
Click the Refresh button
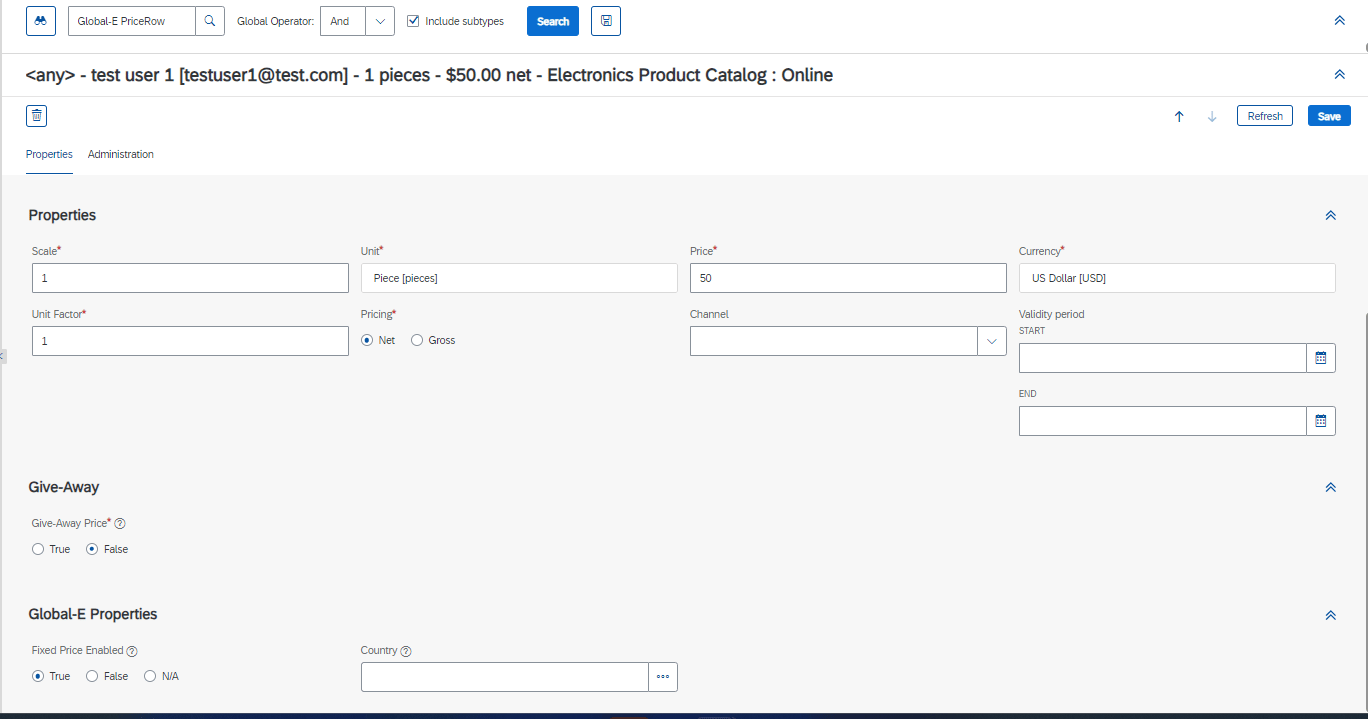click(x=1265, y=116)
